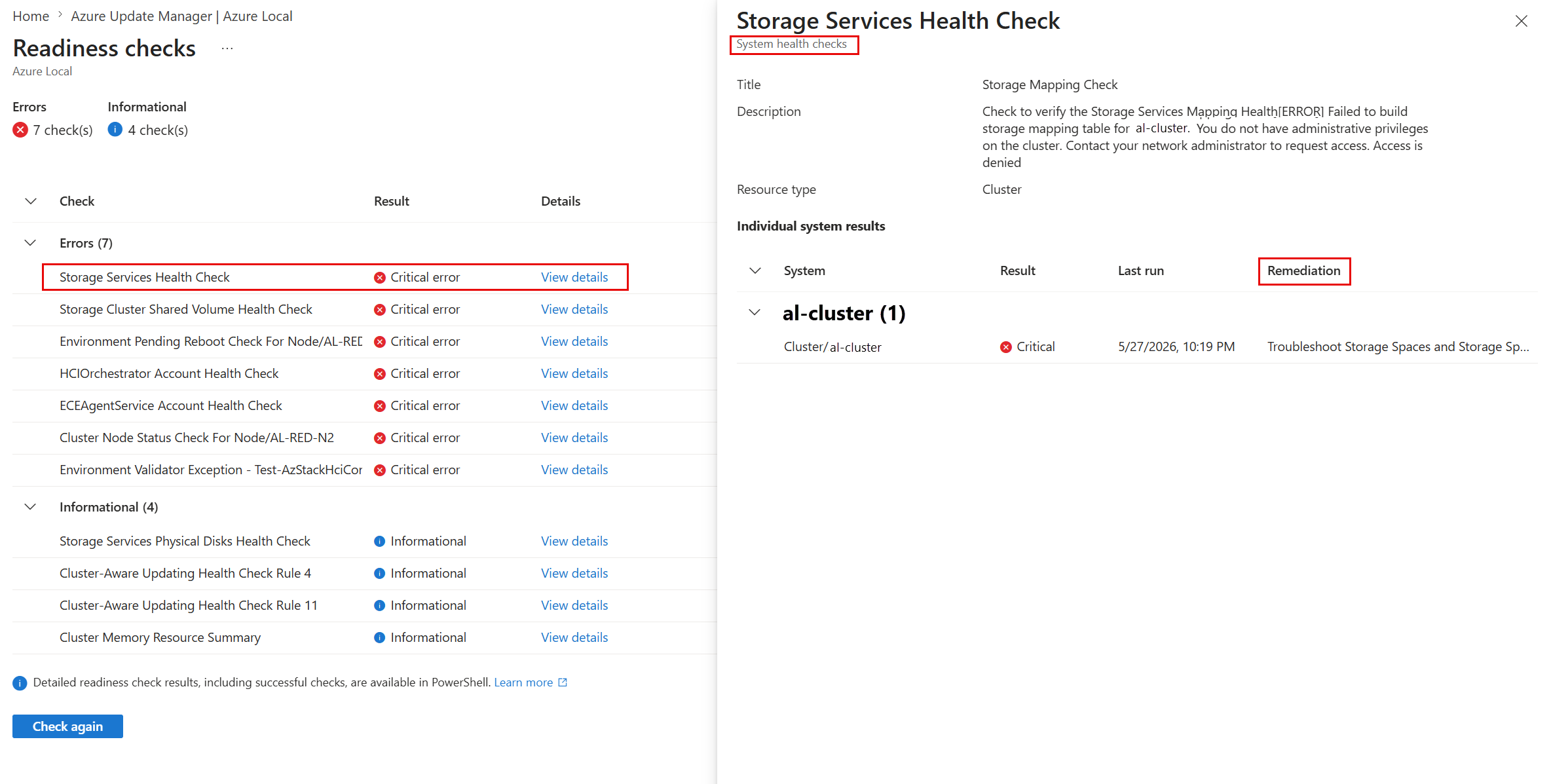The height and width of the screenshot is (784, 1551).
Task: Click the info icon on Cluster-Aware Updating Rule 4 row
Action: [380, 573]
